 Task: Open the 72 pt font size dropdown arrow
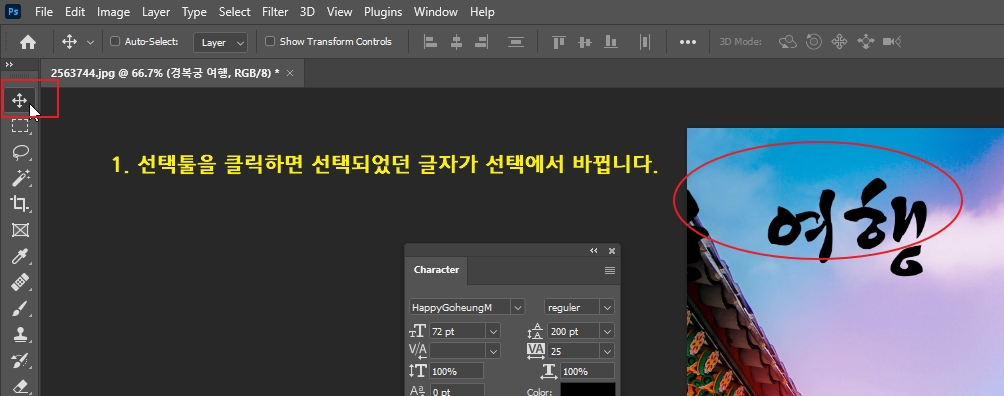coord(492,332)
